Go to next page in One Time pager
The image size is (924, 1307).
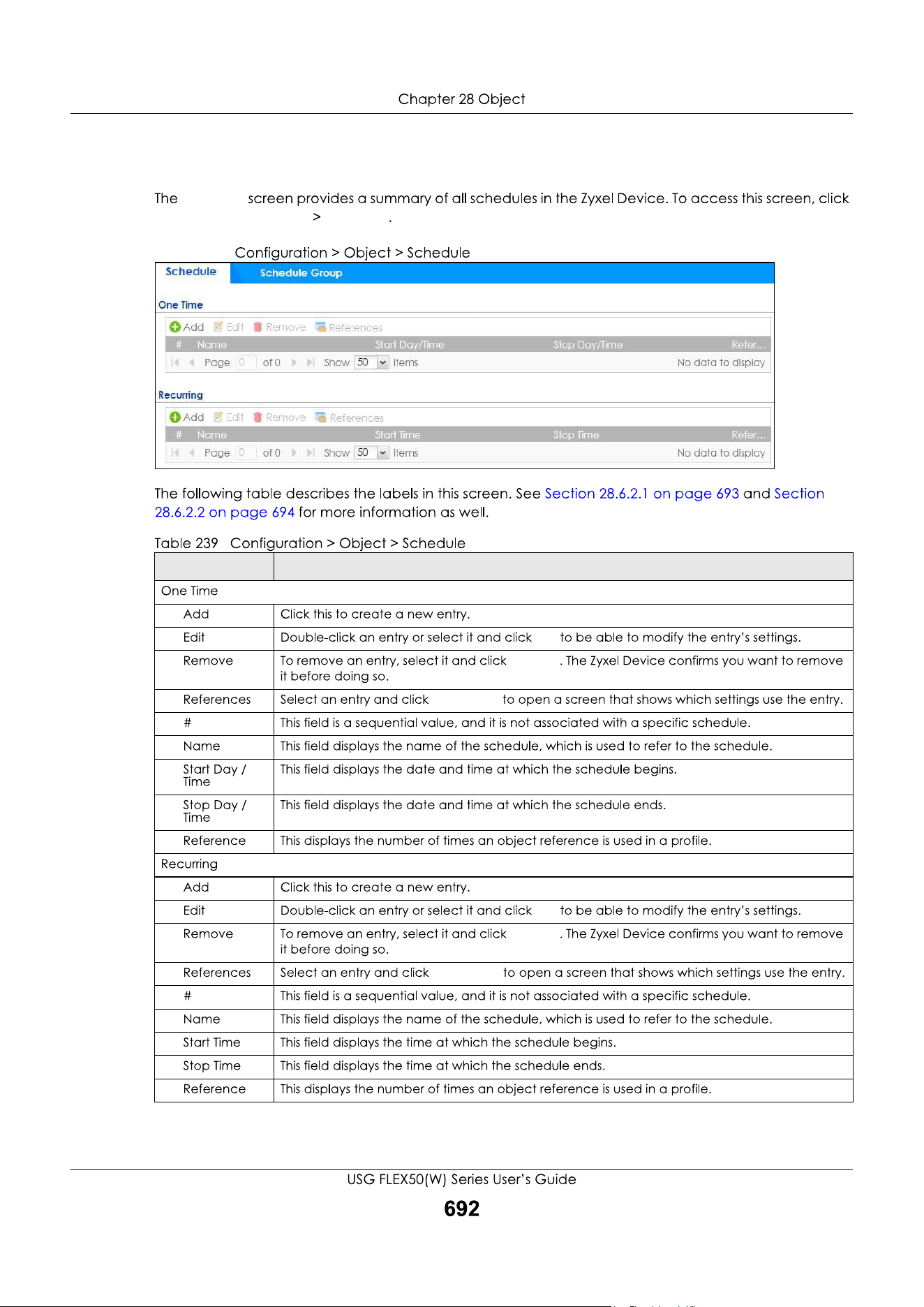(x=294, y=362)
